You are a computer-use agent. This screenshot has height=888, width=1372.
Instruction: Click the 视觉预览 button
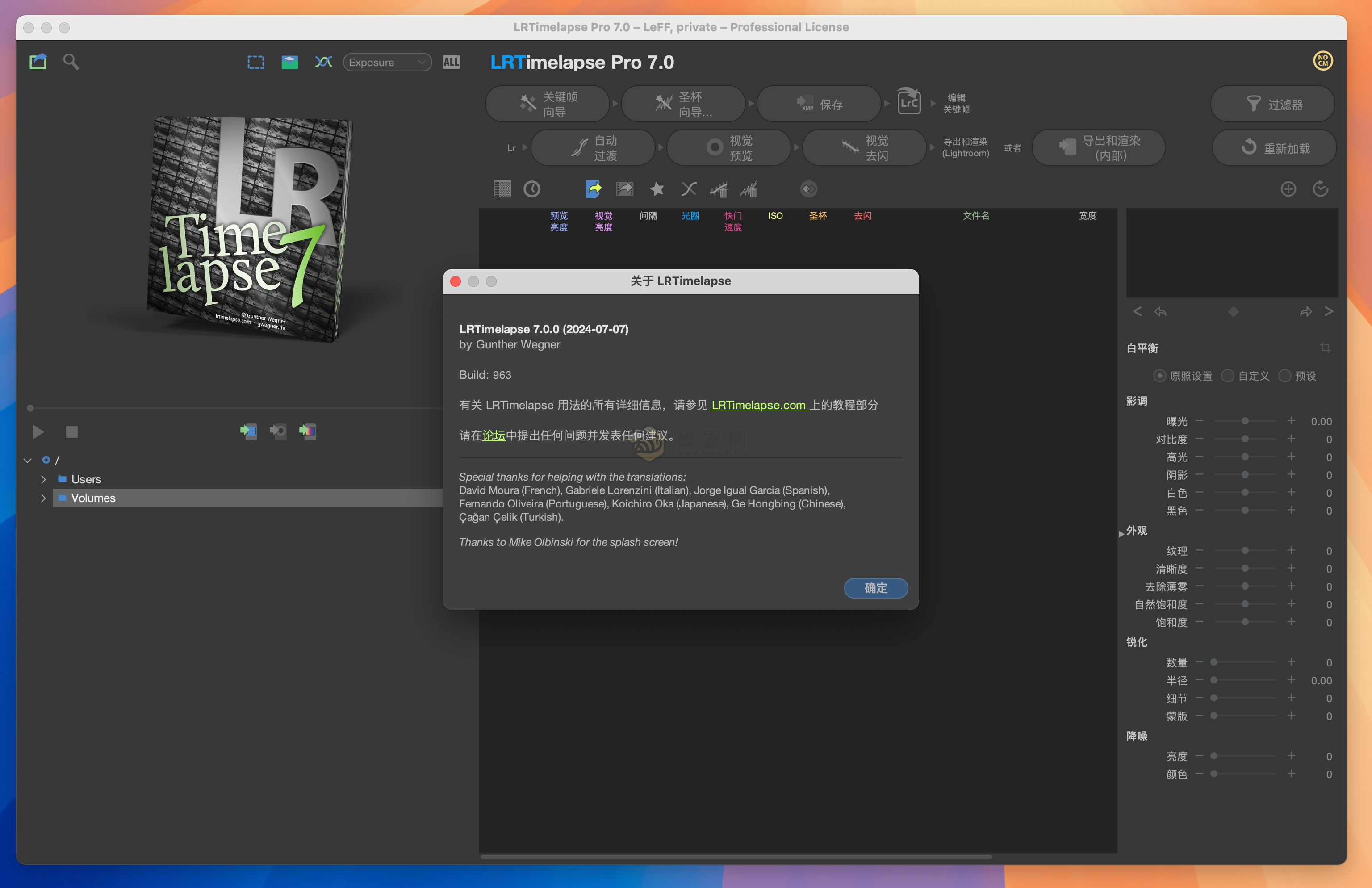[x=729, y=147]
